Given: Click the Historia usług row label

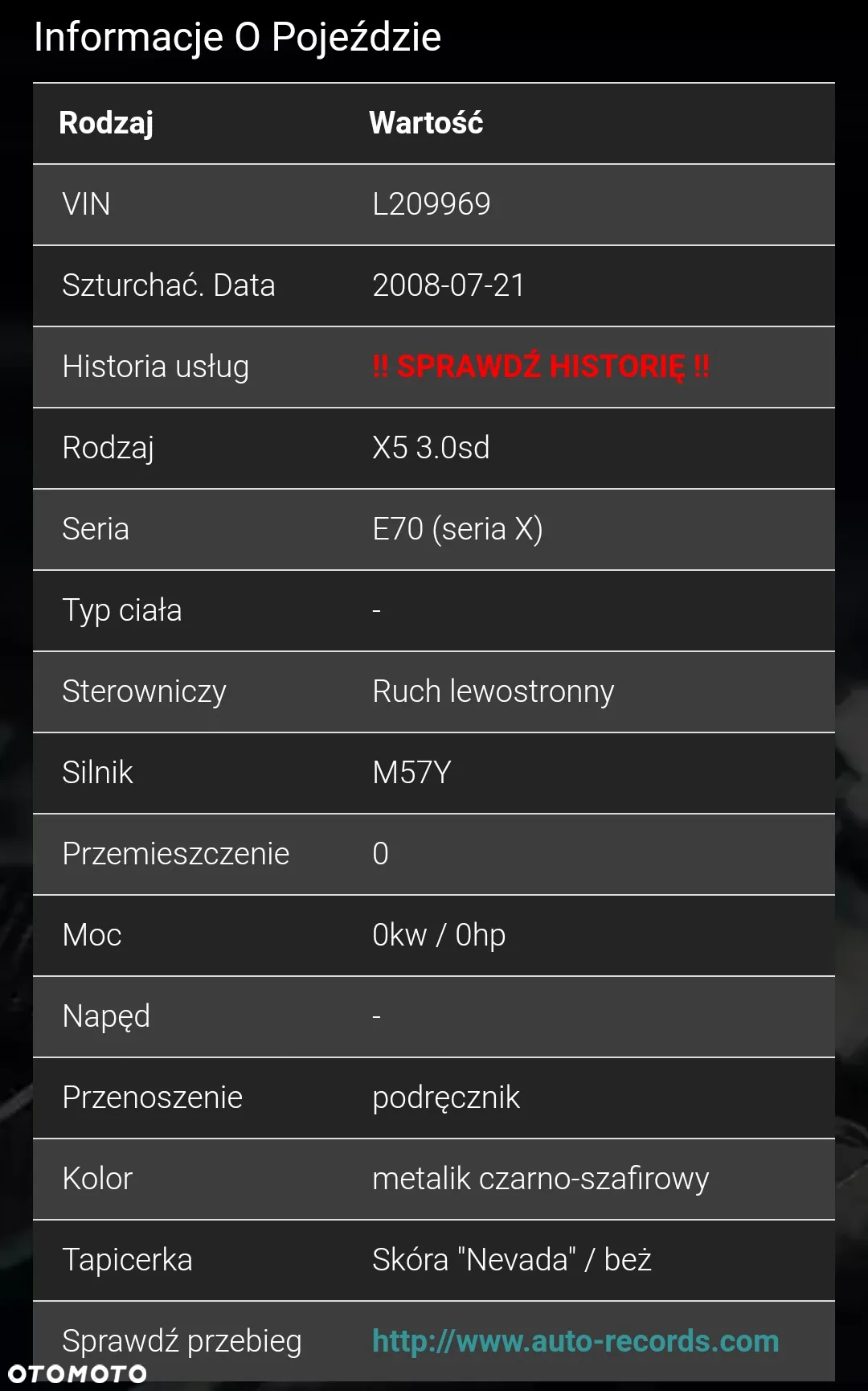Looking at the screenshot, I should [156, 367].
